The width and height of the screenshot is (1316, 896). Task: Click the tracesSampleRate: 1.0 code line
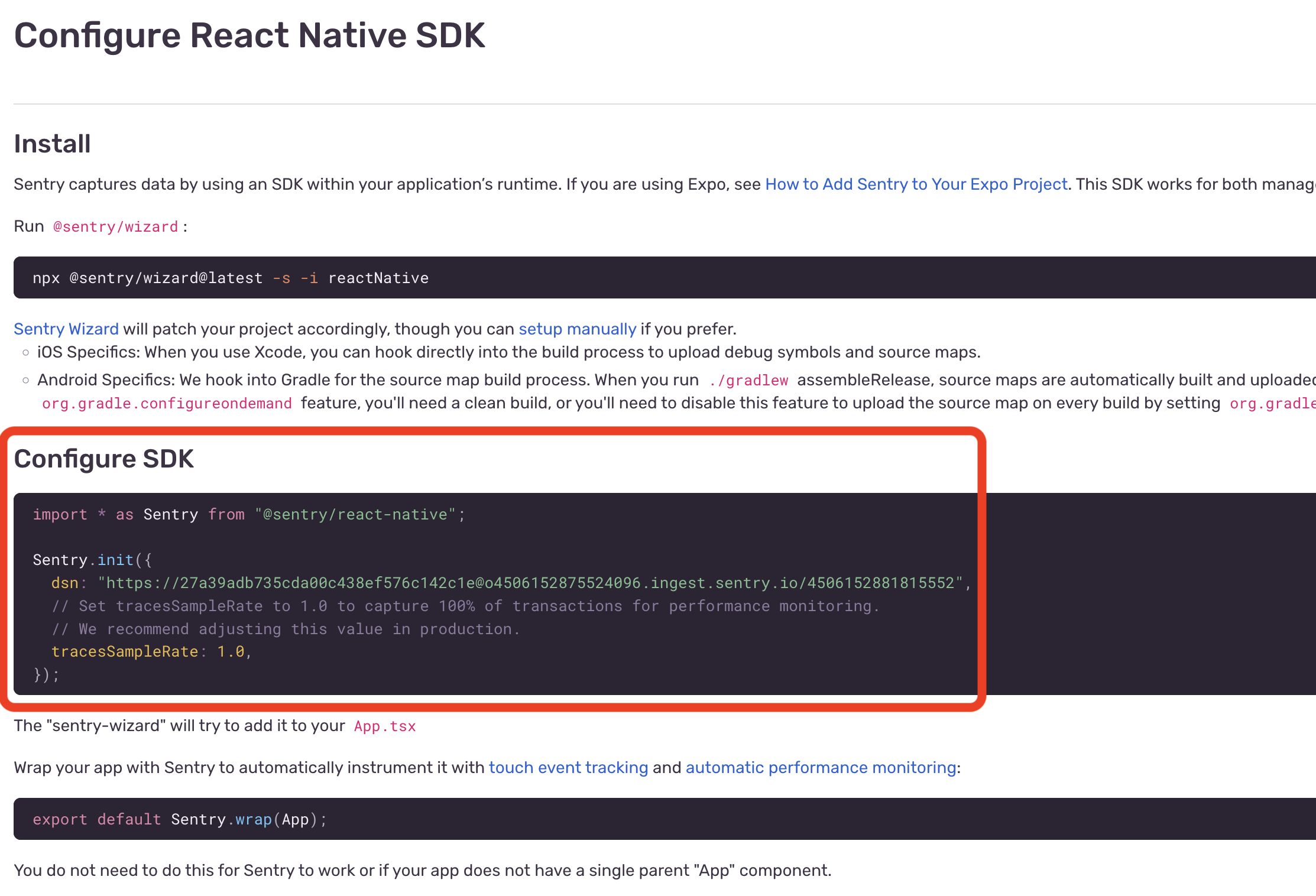coord(151,652)
